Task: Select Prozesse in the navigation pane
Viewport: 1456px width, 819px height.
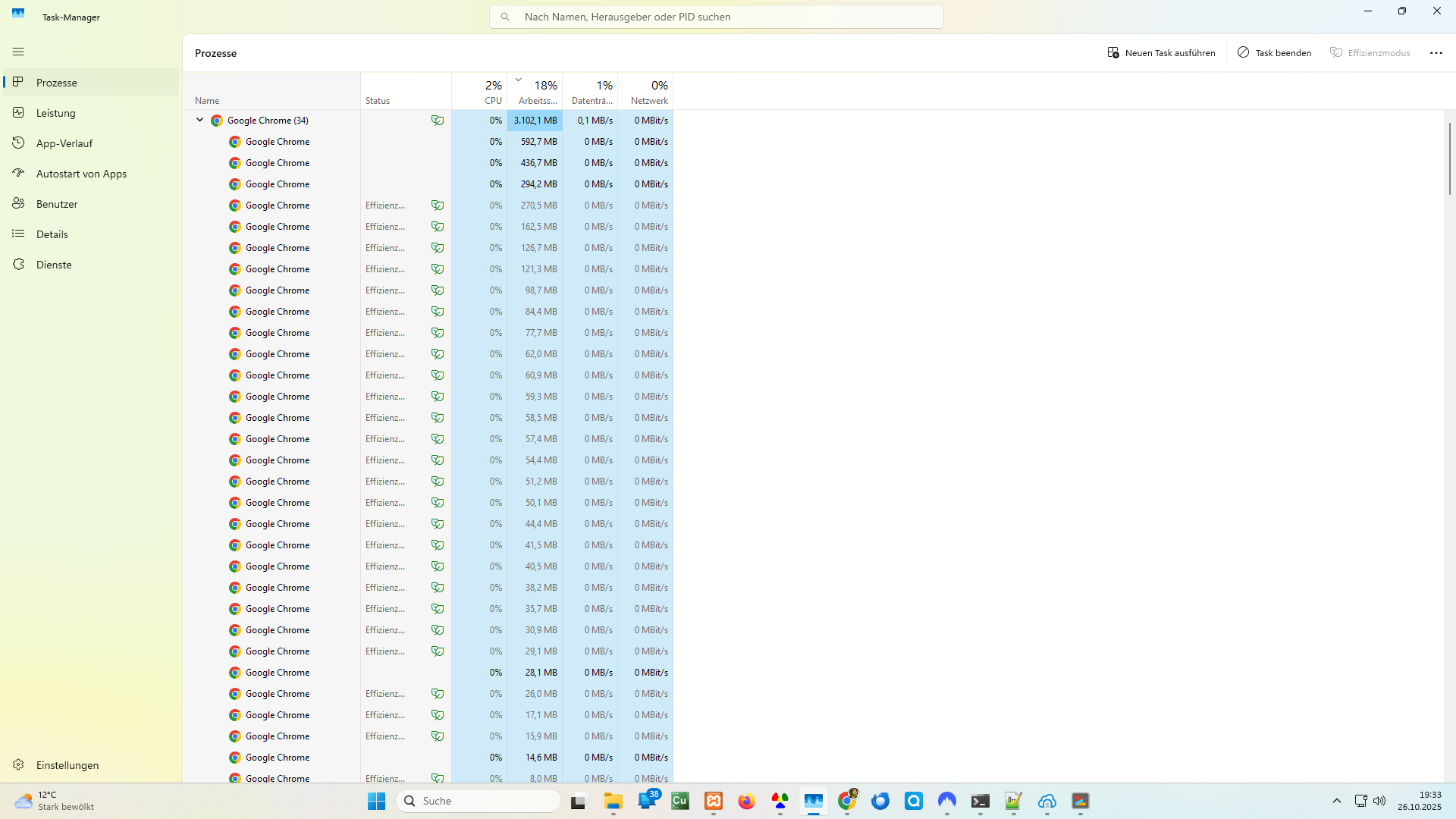Action: click(57, 83)
